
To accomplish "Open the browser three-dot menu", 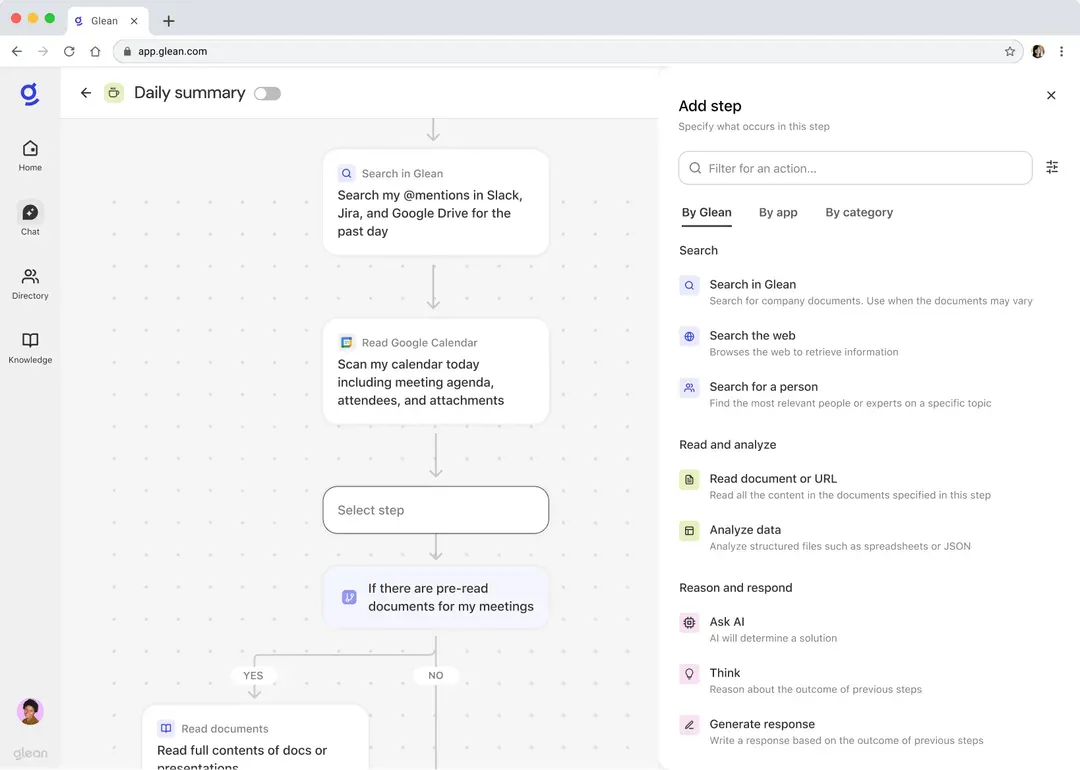I will coord(1061,51).
